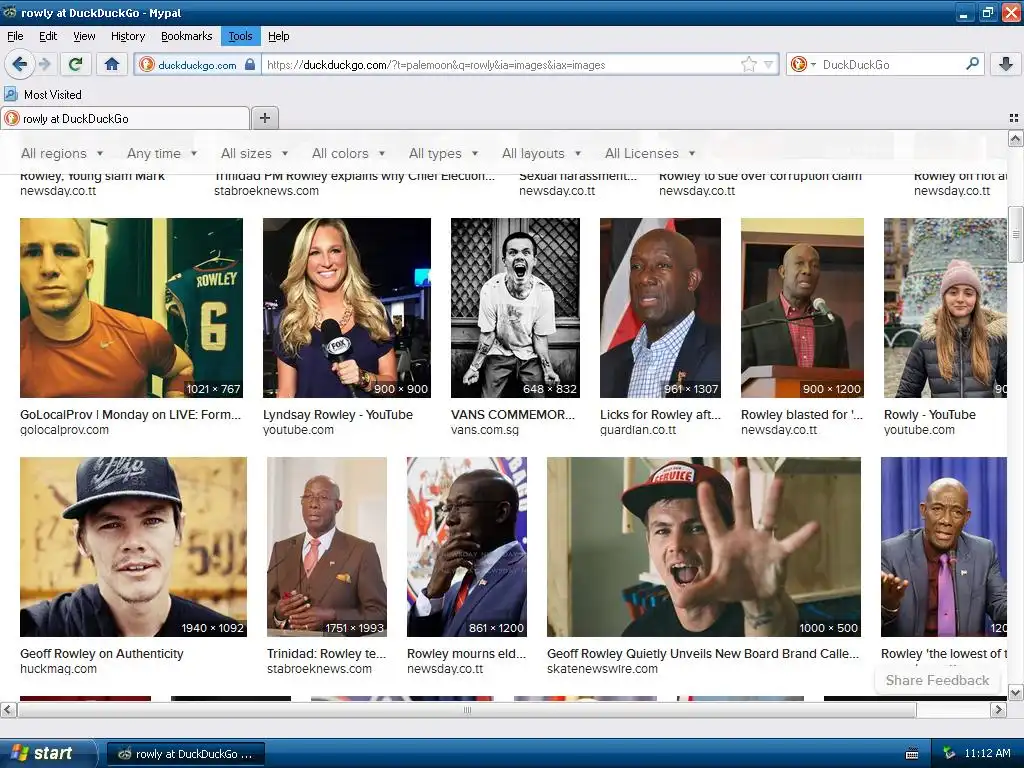Click the vertical scrollbar down arrow
Screen dimensions: 1024x768
coord(1015,692)
